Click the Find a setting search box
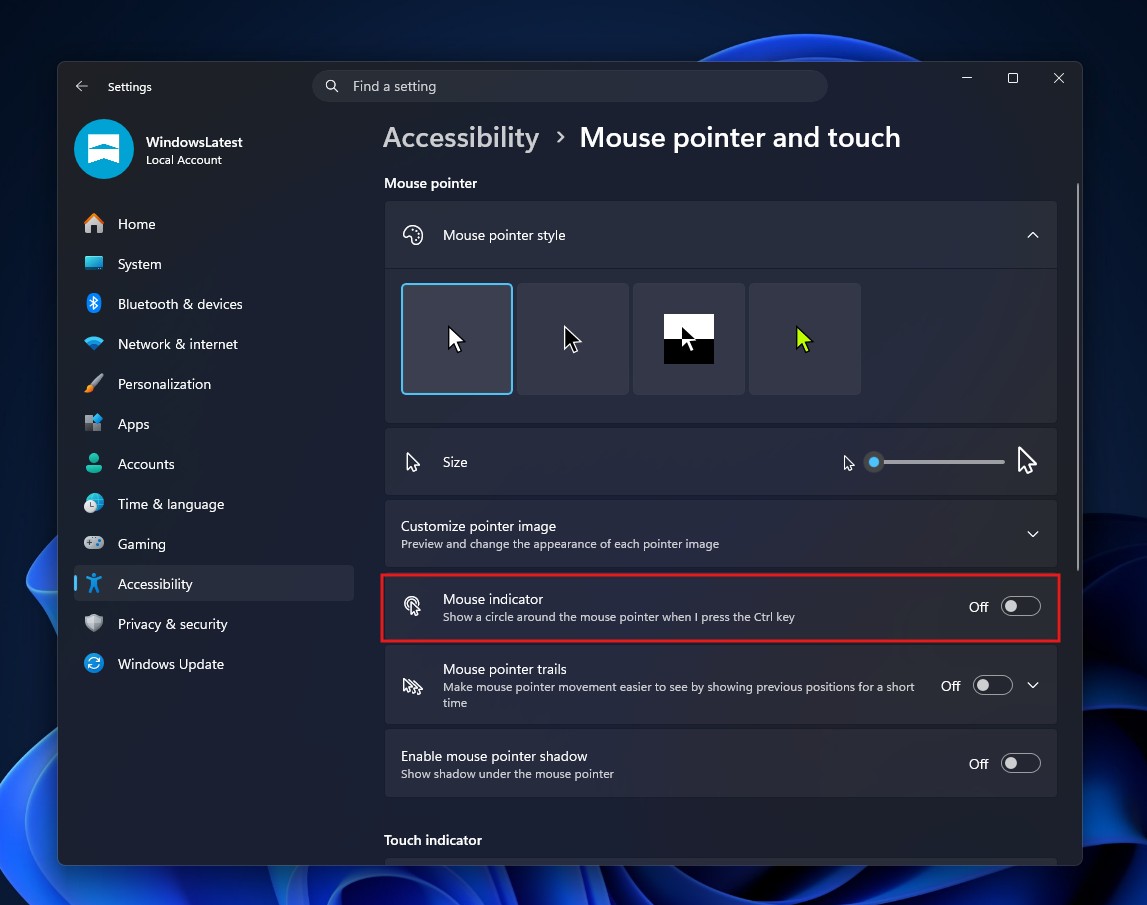This screenshot has height=905, width=1147. pyautogui.click(x=570, y=86)
